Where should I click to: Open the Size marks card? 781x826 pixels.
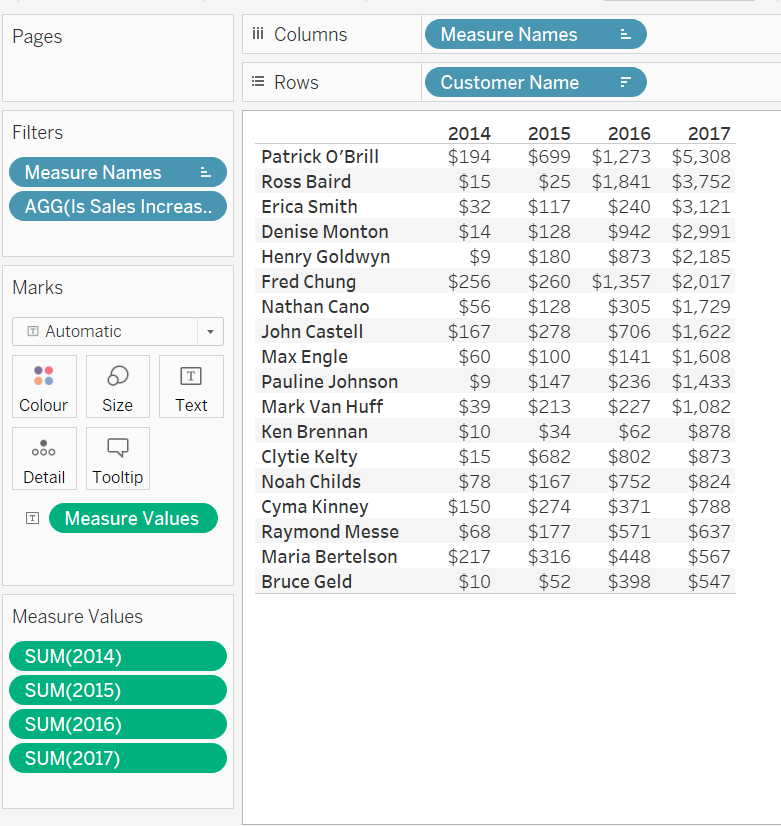pyautogui.click(x=117, y=387)
